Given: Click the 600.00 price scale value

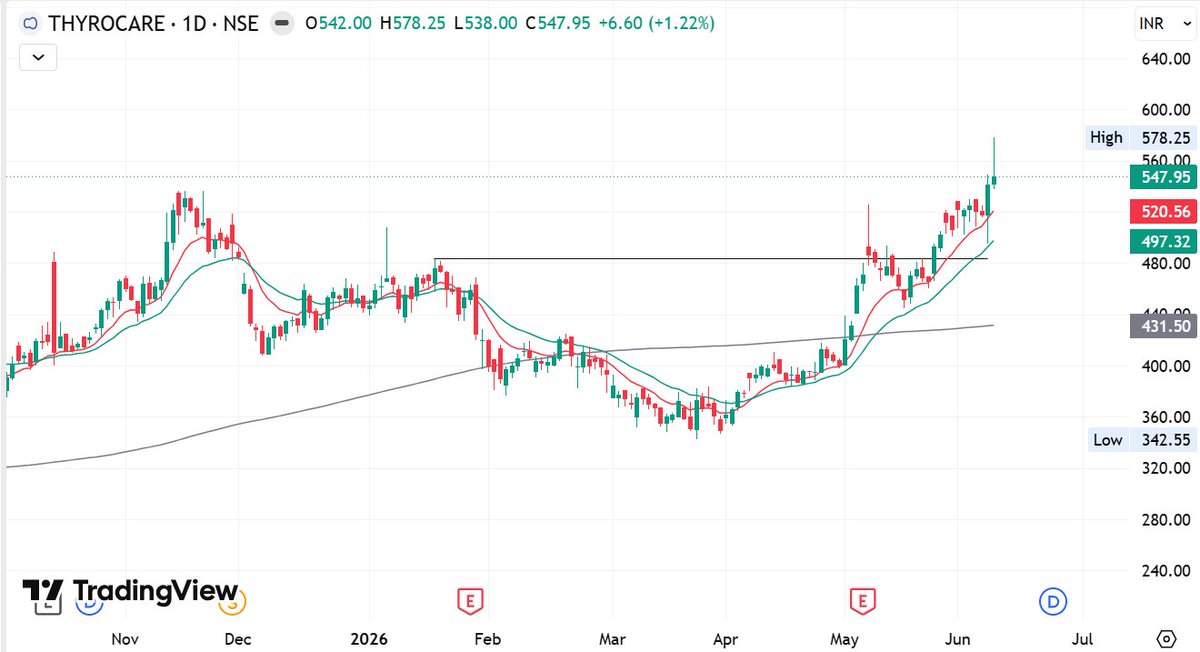Looking at the screenshot, I should (1165, 110).
